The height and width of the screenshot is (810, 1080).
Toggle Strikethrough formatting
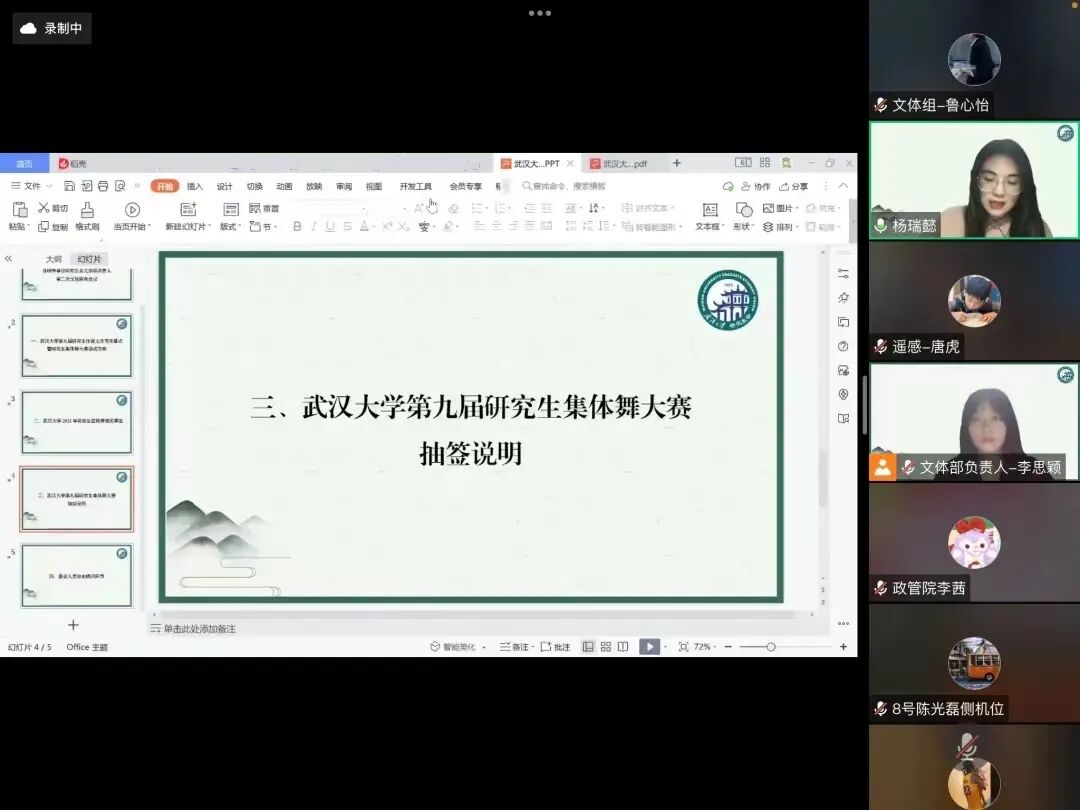[347, 227]
